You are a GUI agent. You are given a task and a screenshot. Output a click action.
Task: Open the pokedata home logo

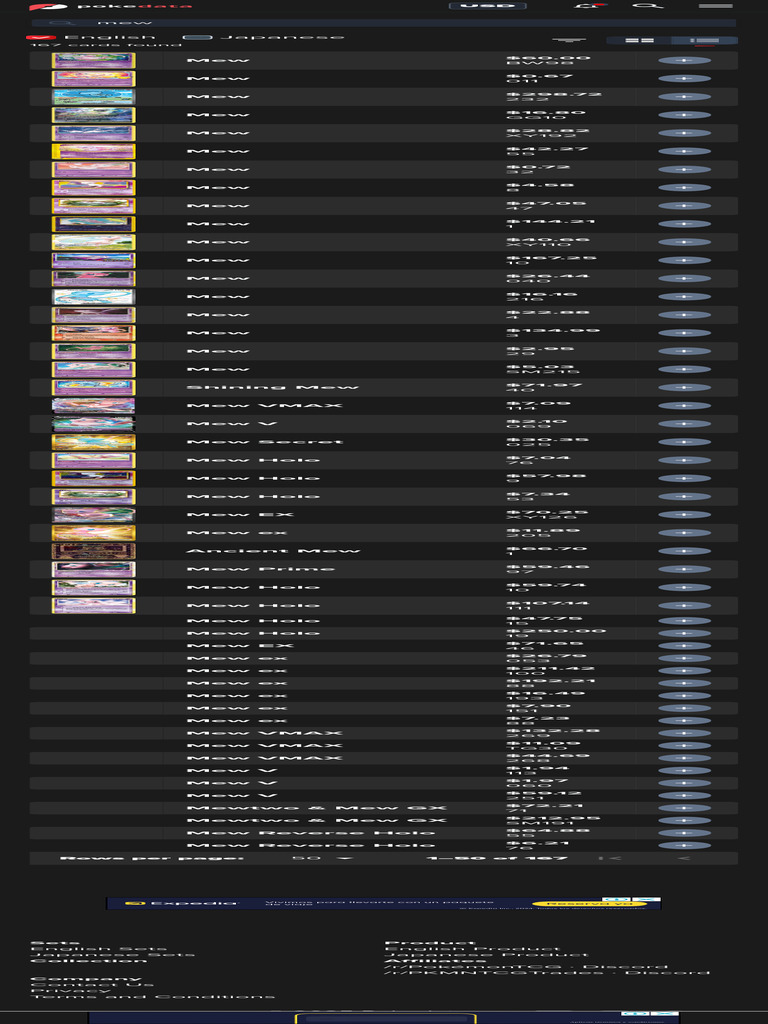tap(111, 6)
